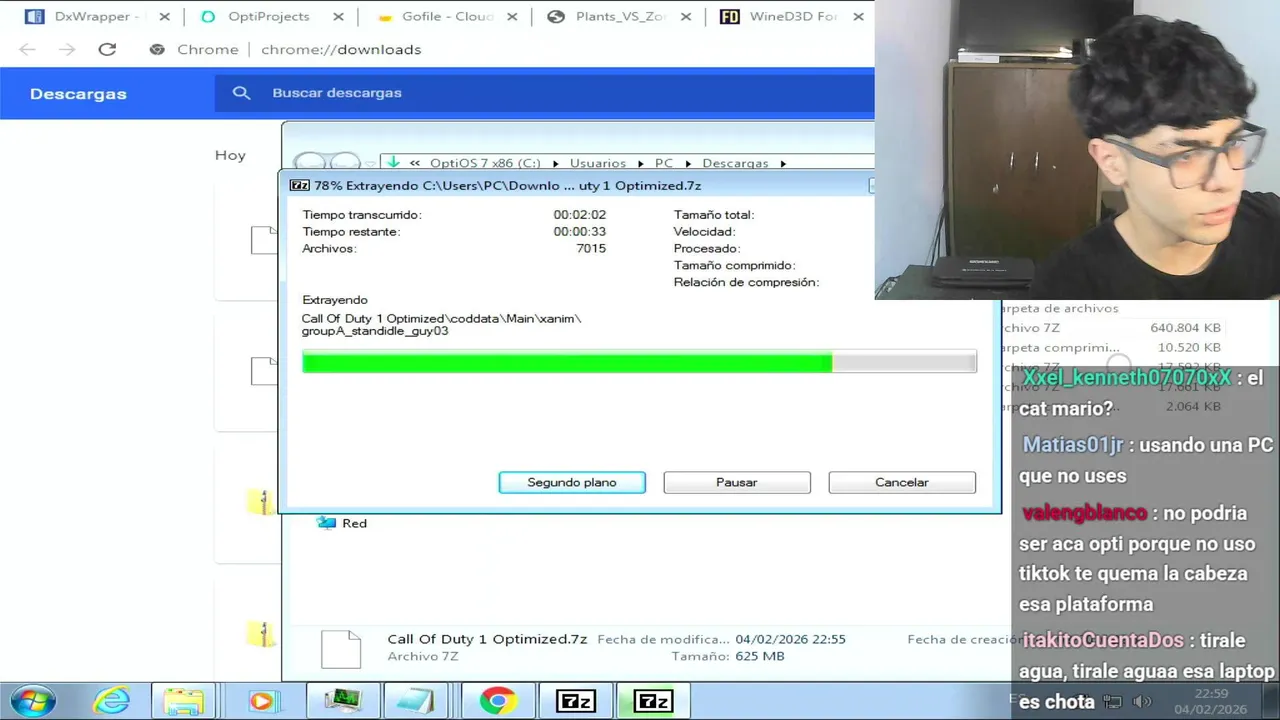Click the PC breadcrumb in Explorer

tap(664, 163)
